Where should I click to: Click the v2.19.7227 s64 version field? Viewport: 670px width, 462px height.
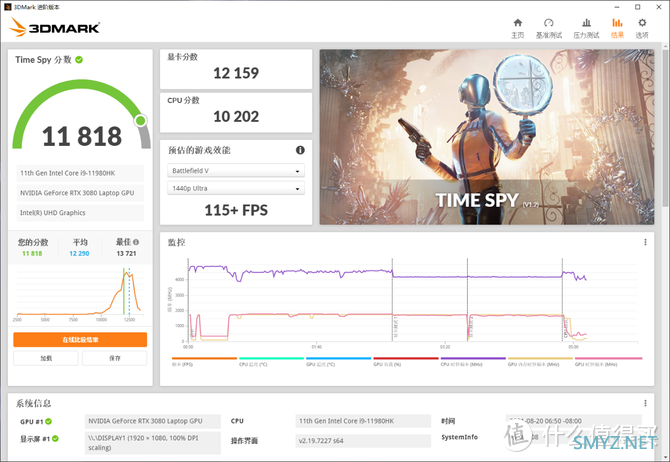click(363, 441)
